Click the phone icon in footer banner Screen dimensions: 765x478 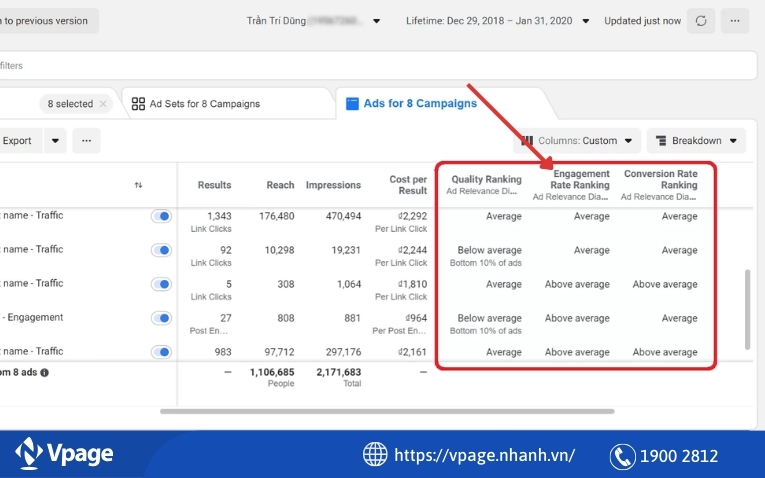(x=623, y=456)
